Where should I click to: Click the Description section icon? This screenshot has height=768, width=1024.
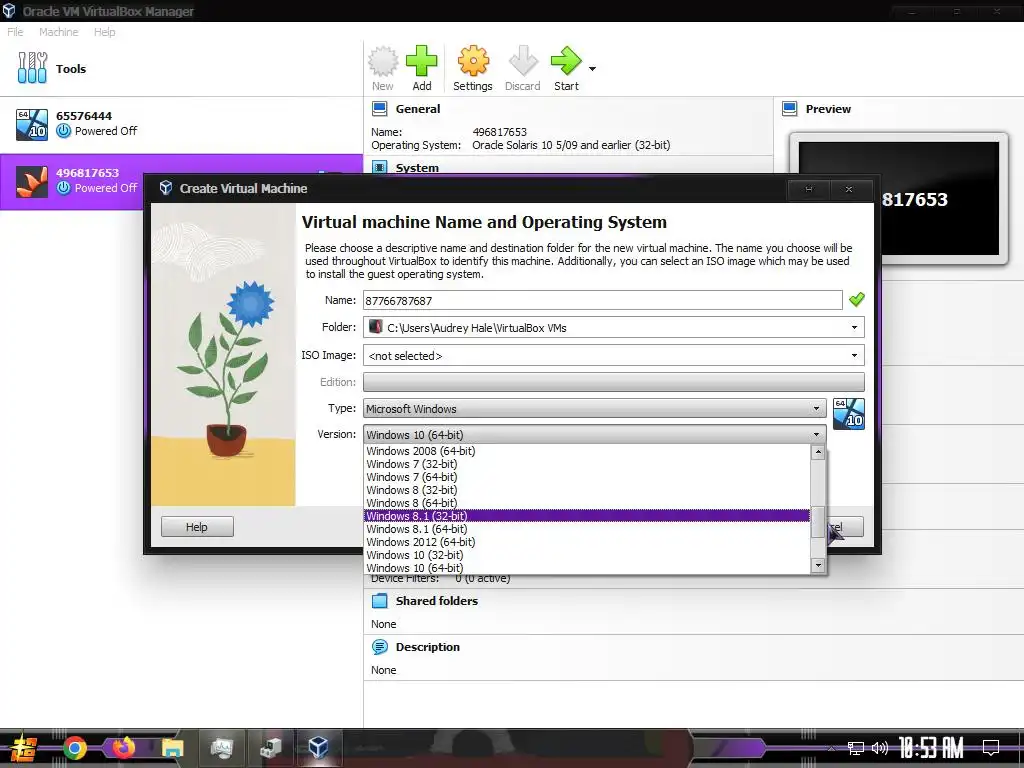379,647
